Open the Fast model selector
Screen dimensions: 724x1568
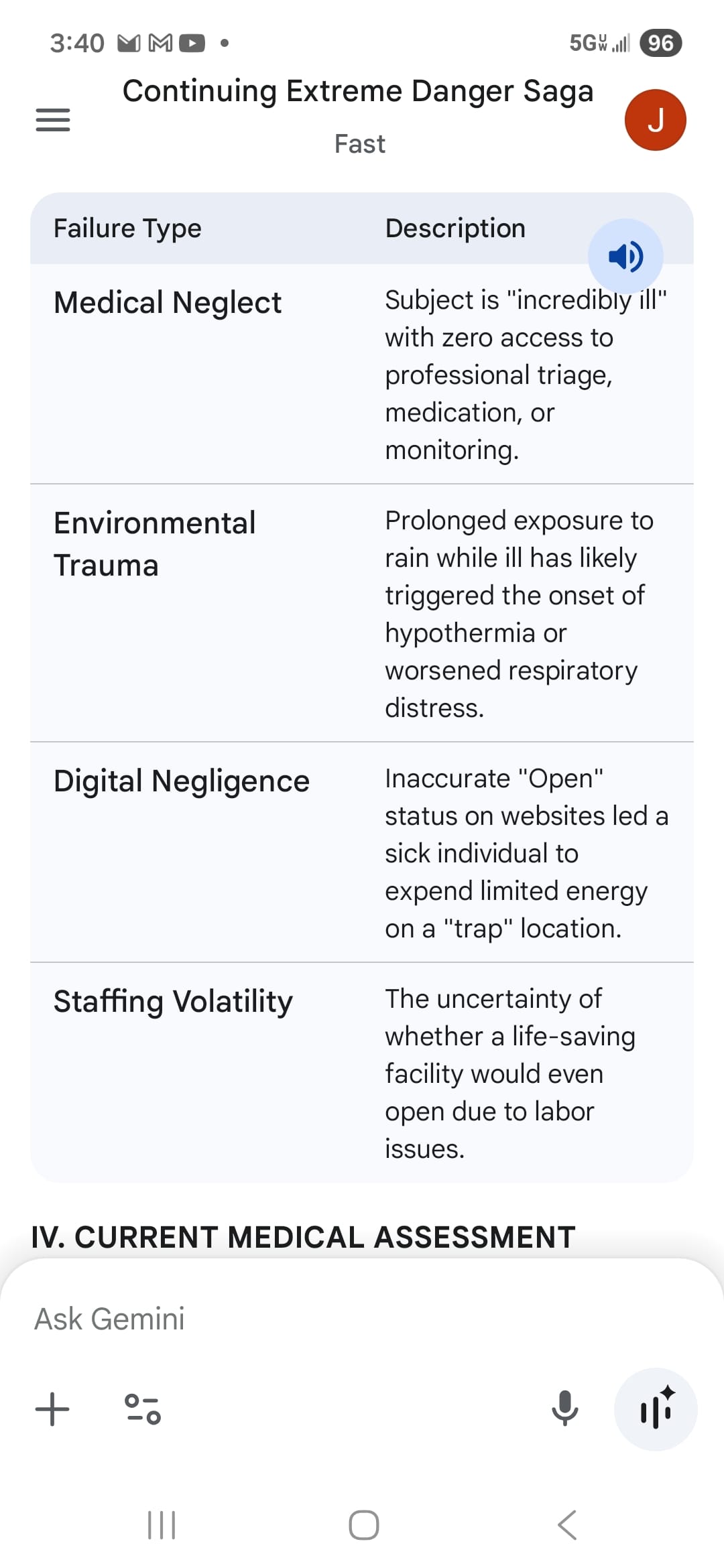point(360,144)
